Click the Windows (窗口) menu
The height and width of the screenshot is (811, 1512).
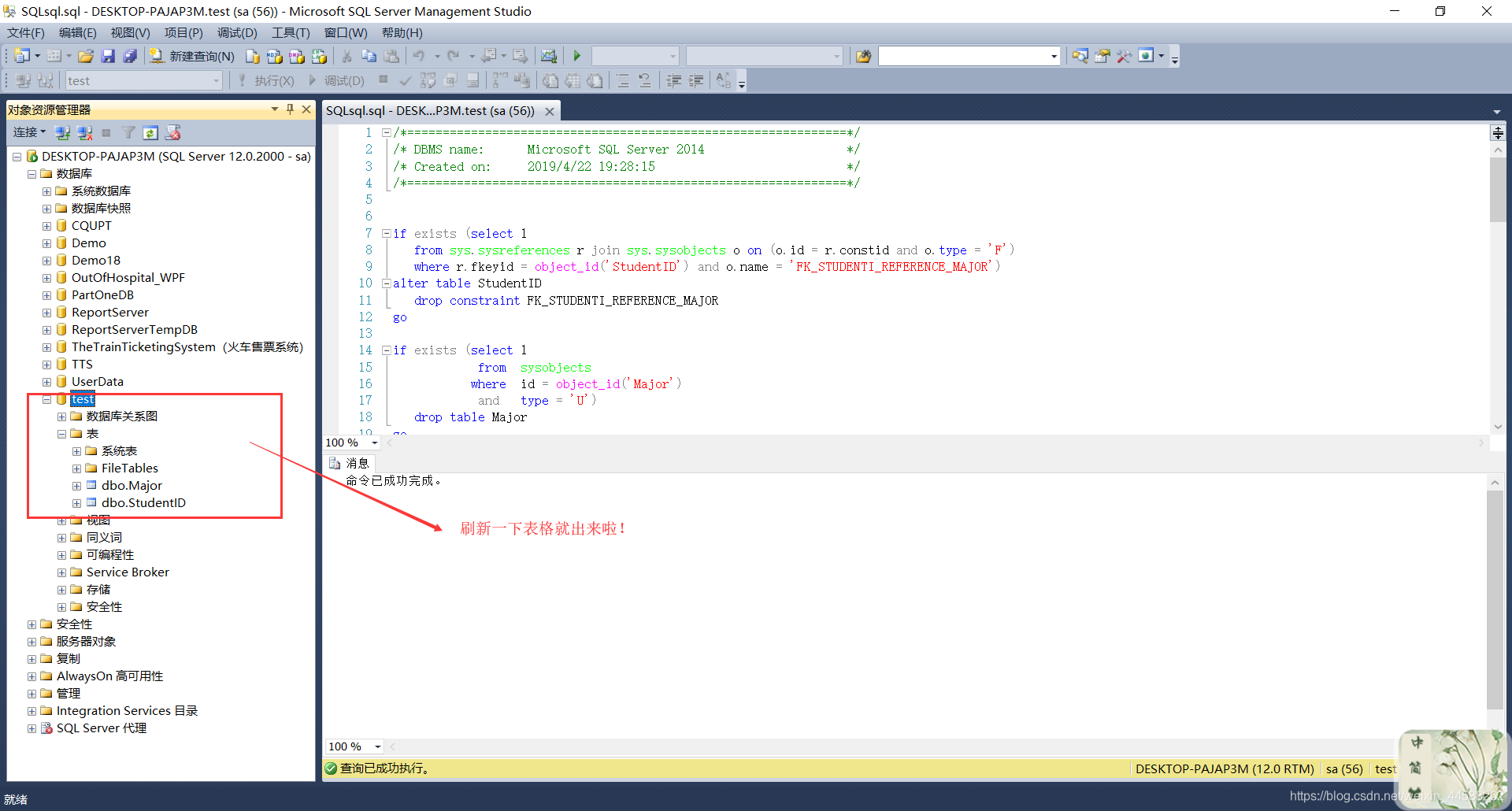346,32
